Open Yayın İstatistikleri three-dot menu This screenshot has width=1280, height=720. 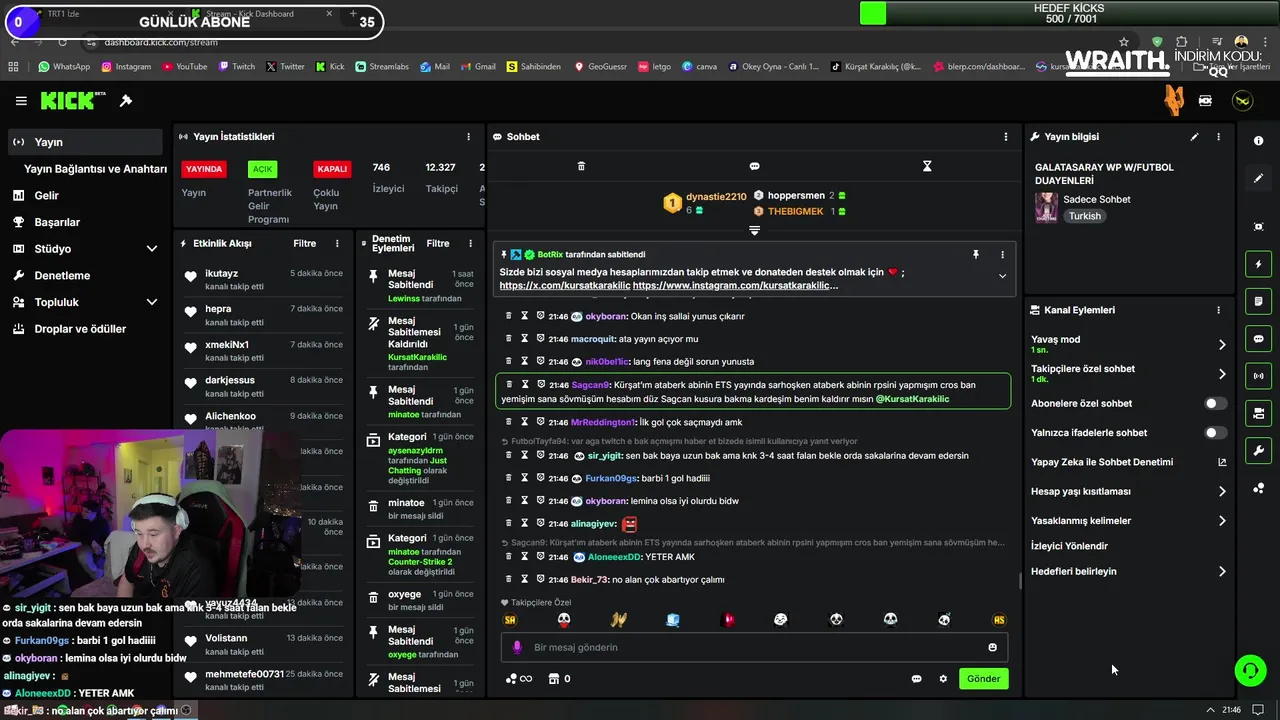pos(468,137)
